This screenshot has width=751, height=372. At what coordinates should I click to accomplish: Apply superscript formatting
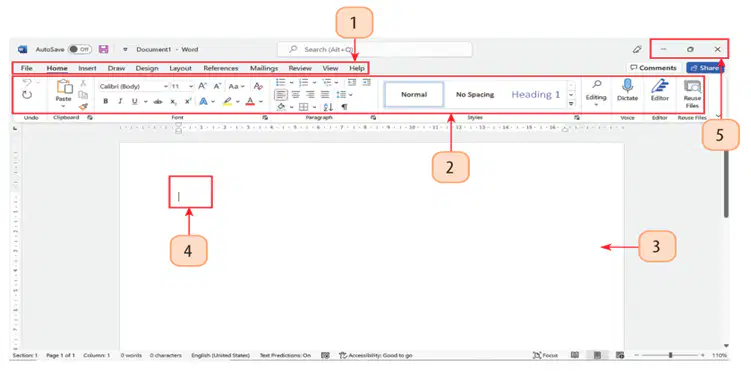click(188, 101)
